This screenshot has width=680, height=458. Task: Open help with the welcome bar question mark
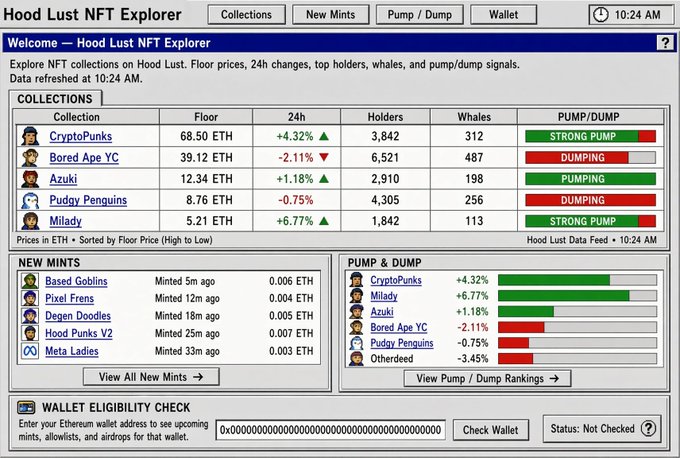[x=665, y=43]
